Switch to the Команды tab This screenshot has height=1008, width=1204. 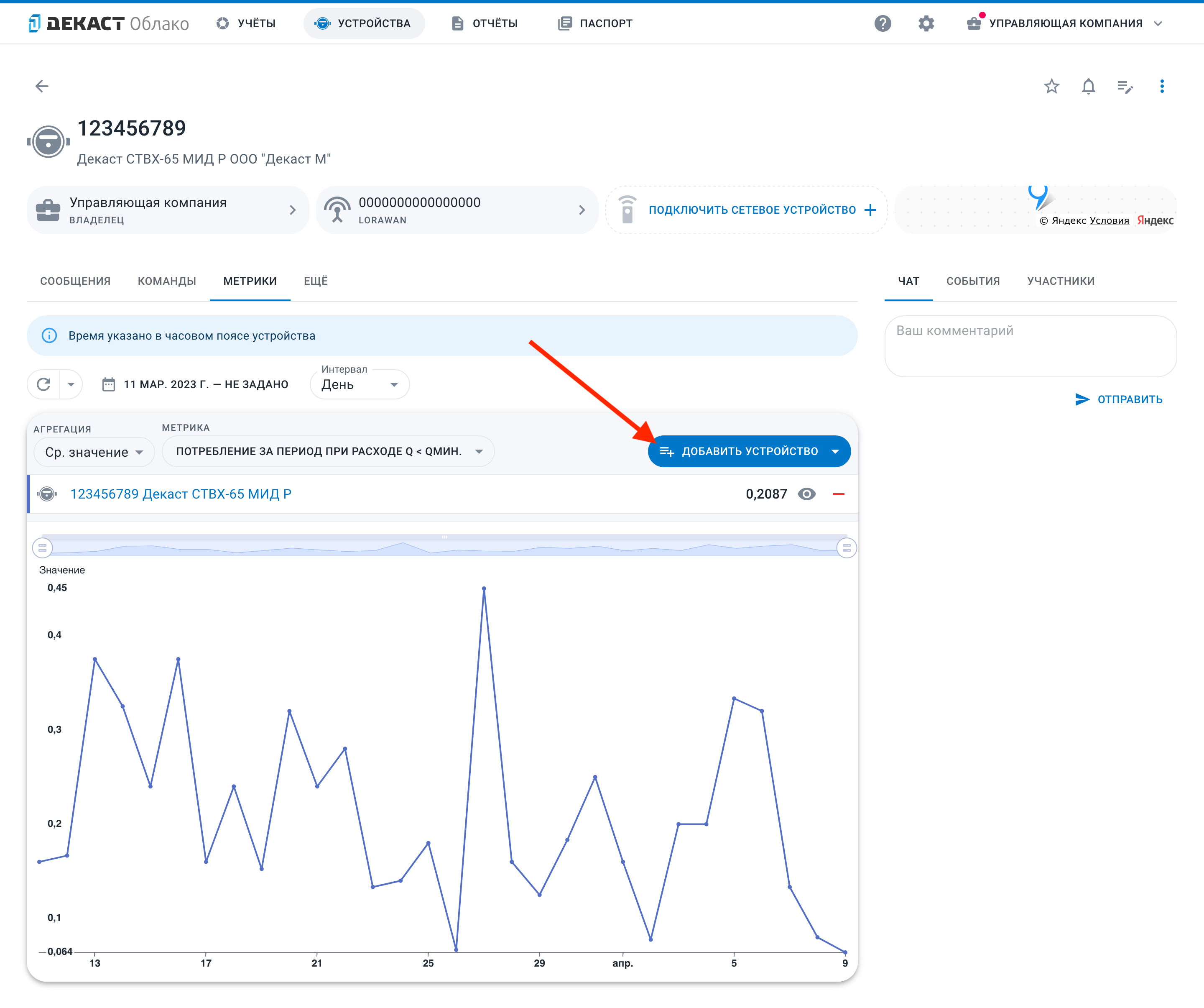[x=167, y=281]
